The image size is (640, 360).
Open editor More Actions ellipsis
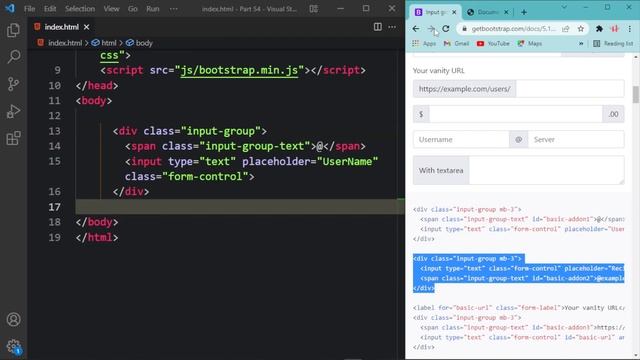[392, 27]
